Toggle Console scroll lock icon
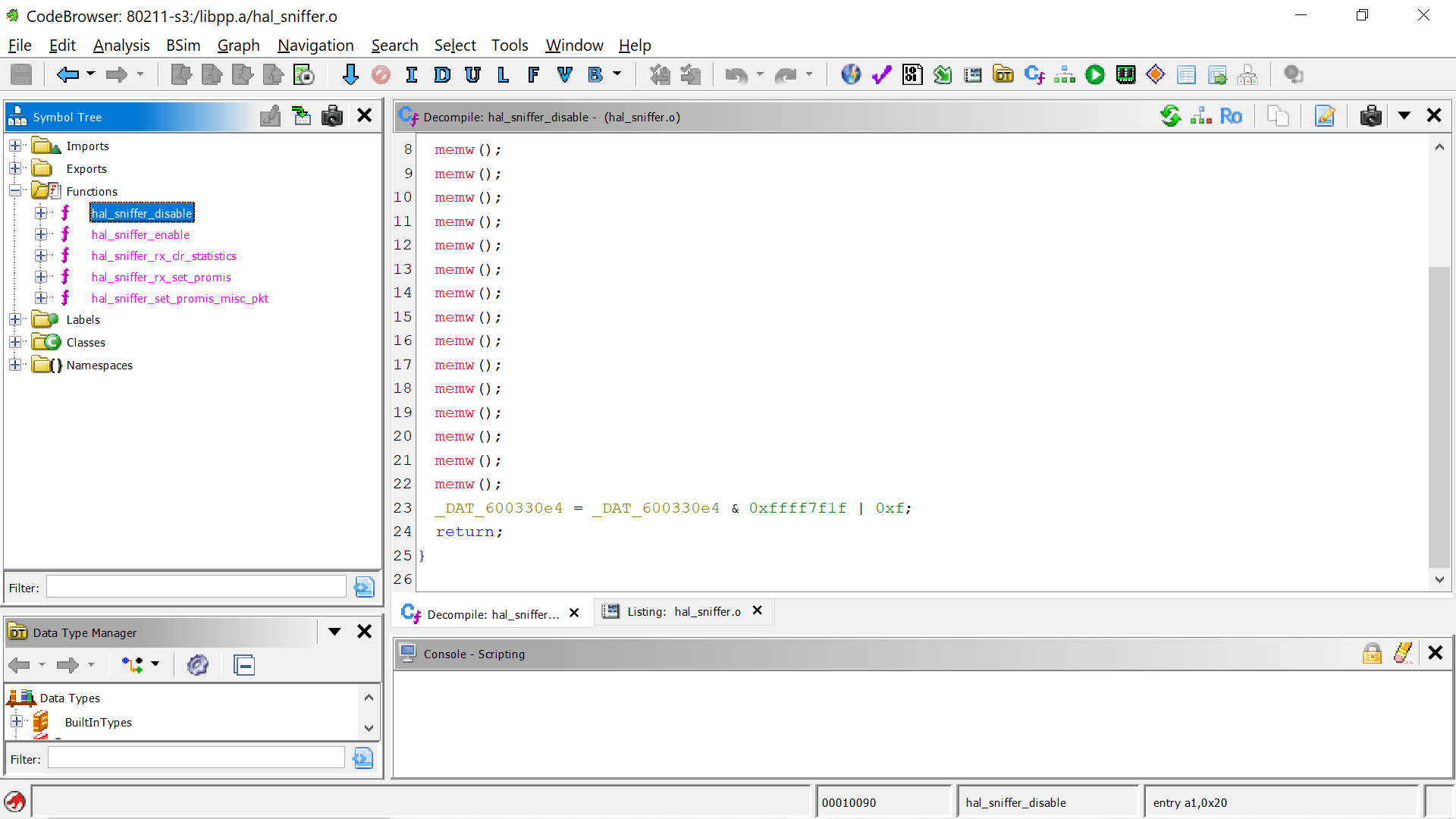This screenshot has height=819, width=1456. click(x=1372, y=653)
